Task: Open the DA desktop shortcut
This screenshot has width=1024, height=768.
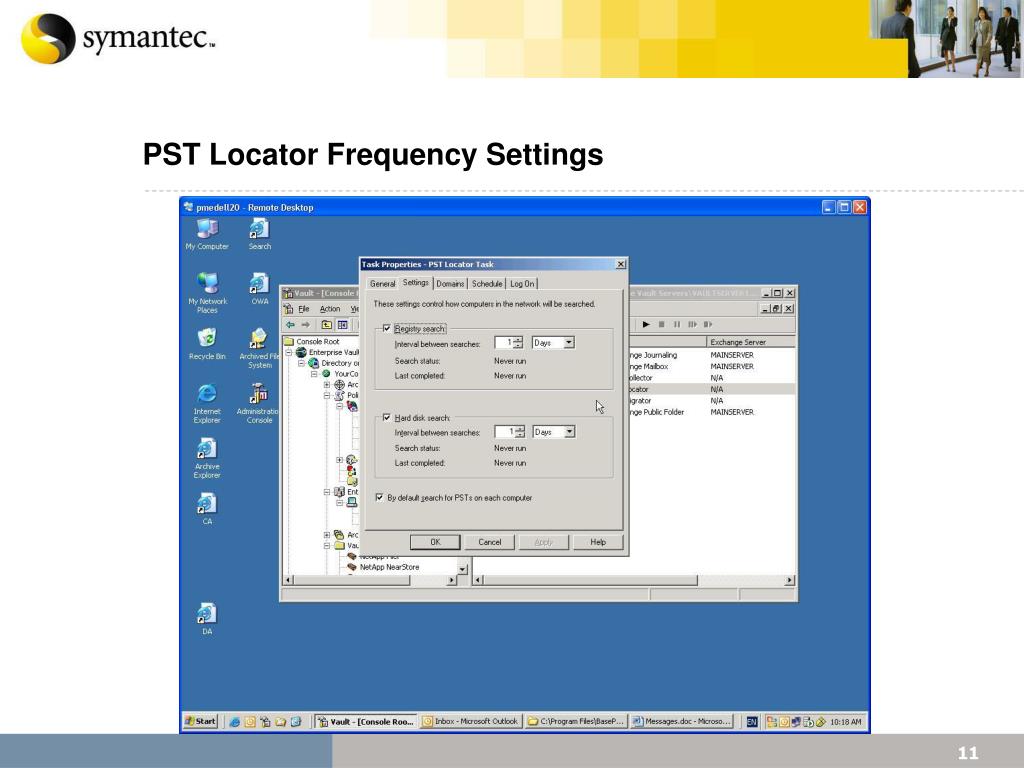Action: pos(207,618)
